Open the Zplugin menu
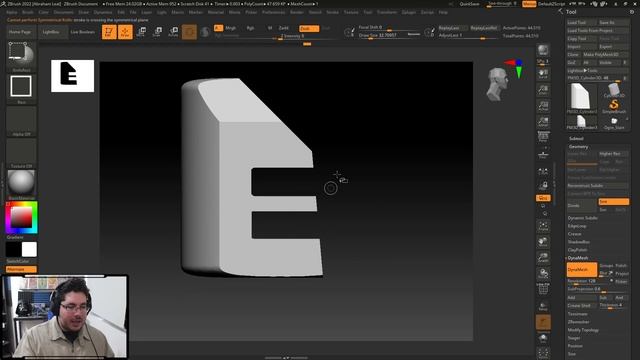The width and height of the screenshot is (640, 360). 408,12
